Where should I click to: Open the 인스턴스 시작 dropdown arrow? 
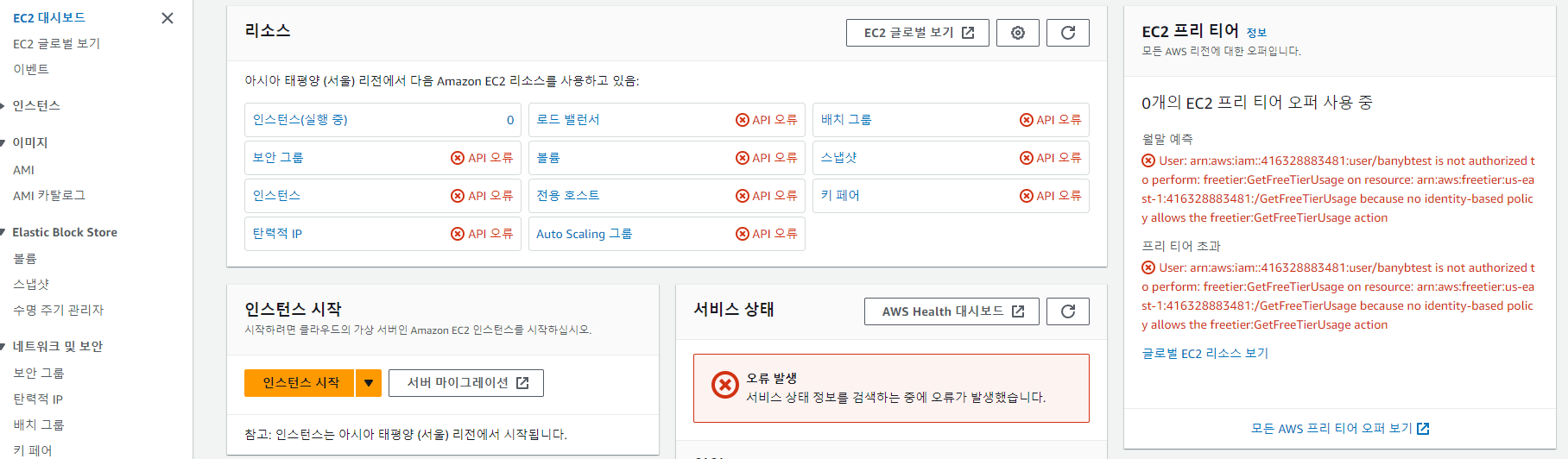pos(369,383)
